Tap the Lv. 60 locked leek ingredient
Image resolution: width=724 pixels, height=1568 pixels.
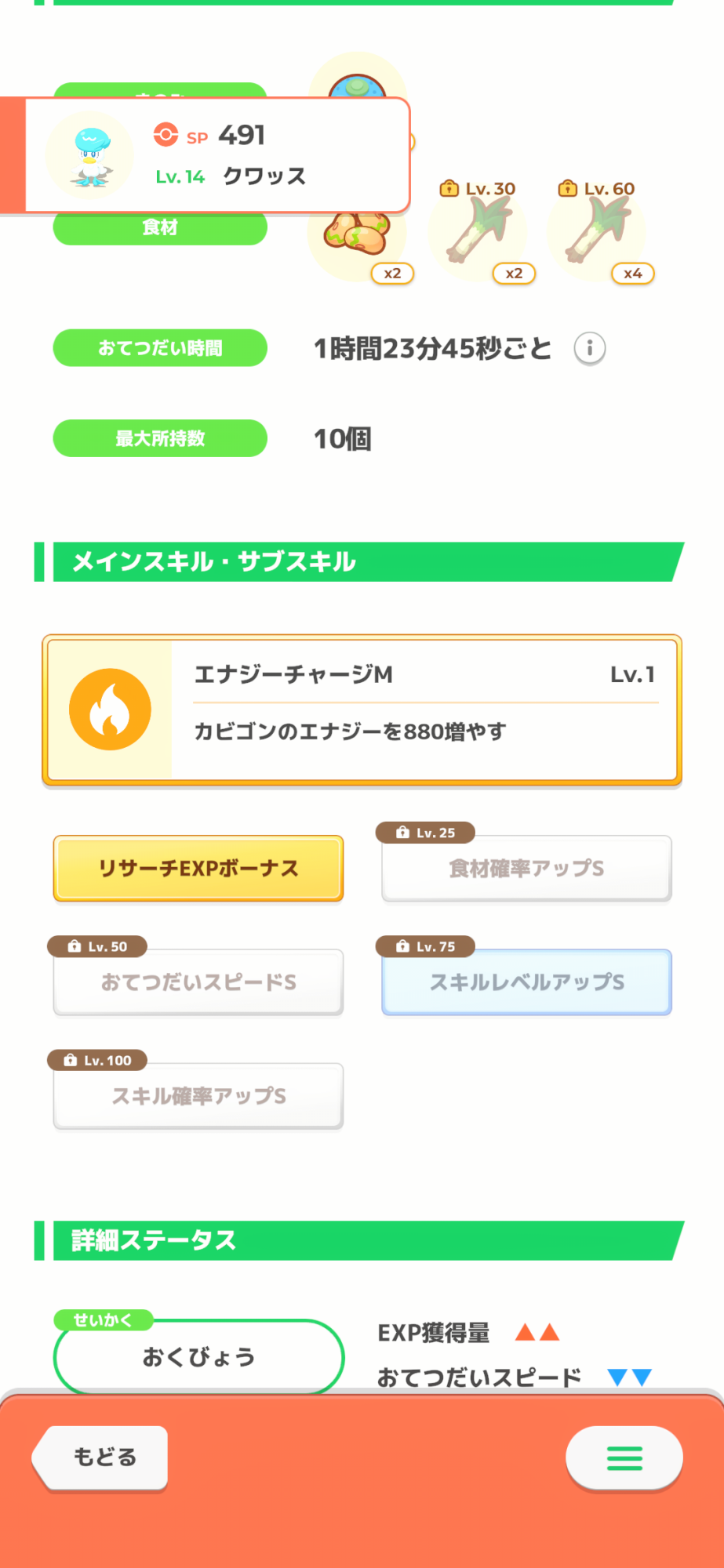pyautogui.click(x=598, y=230)
